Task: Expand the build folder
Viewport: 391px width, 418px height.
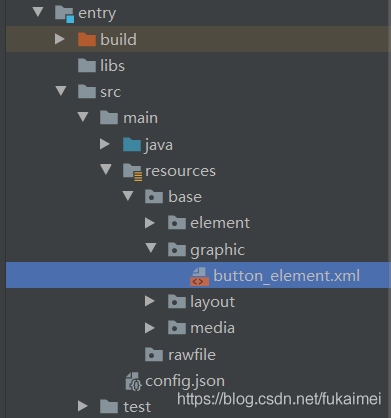Action: coord(60,39)
